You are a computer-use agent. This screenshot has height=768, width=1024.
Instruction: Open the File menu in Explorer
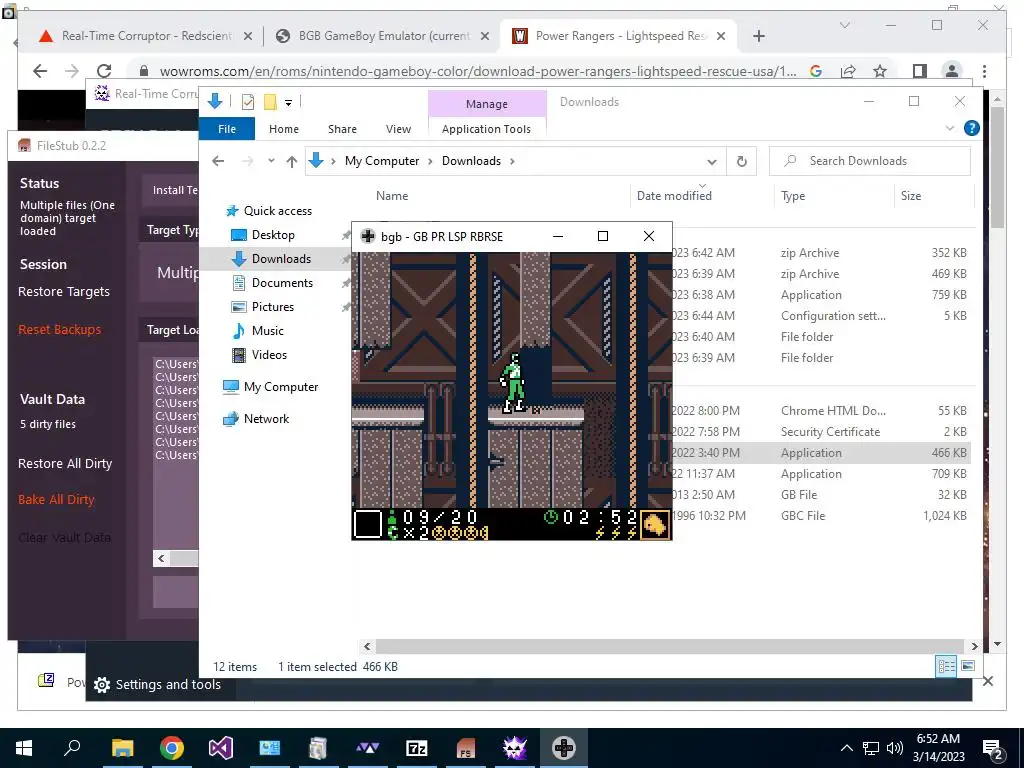pos(227,129)
